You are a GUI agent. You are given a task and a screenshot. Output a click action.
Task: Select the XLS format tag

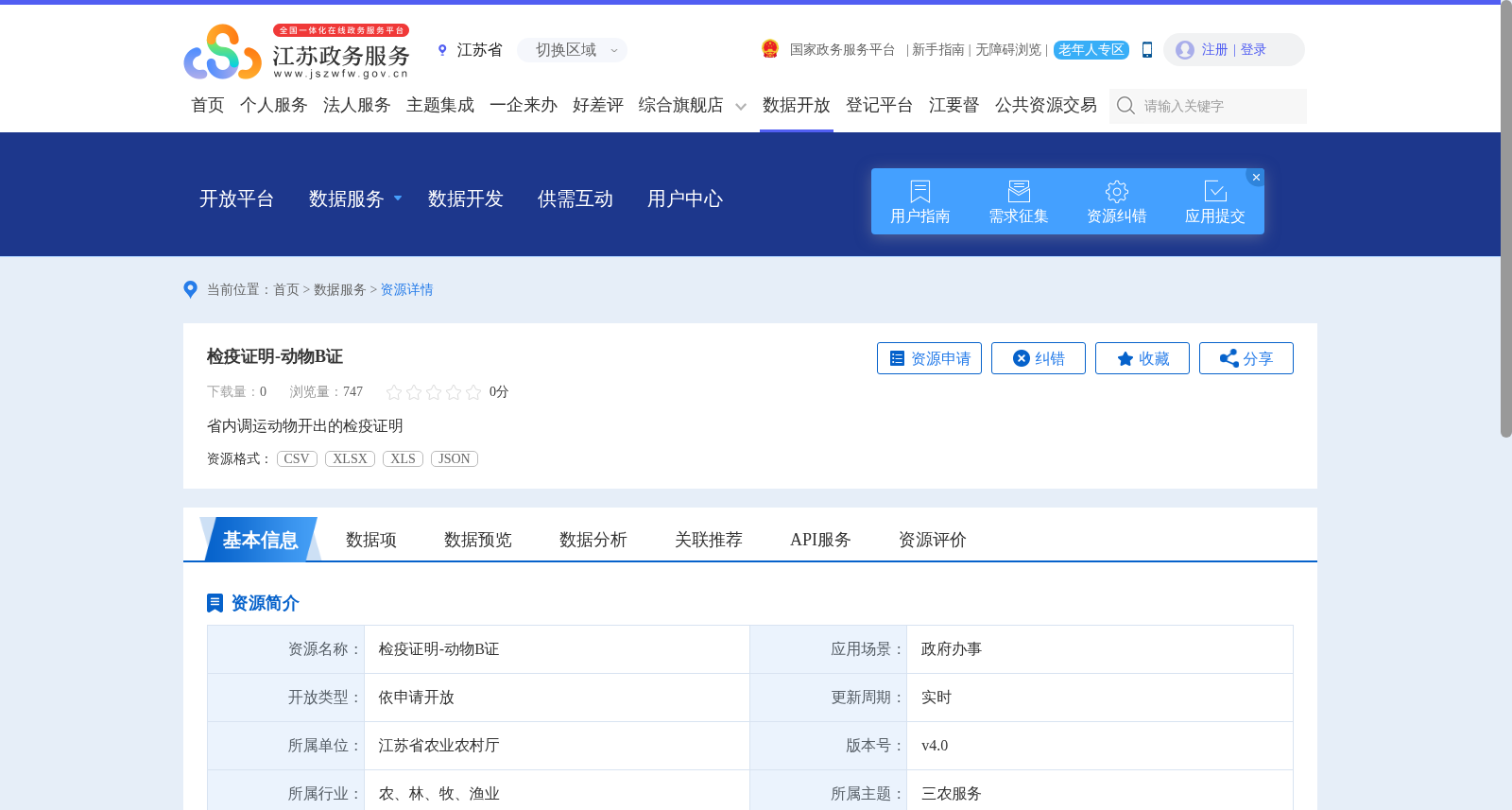click(403, 458)
